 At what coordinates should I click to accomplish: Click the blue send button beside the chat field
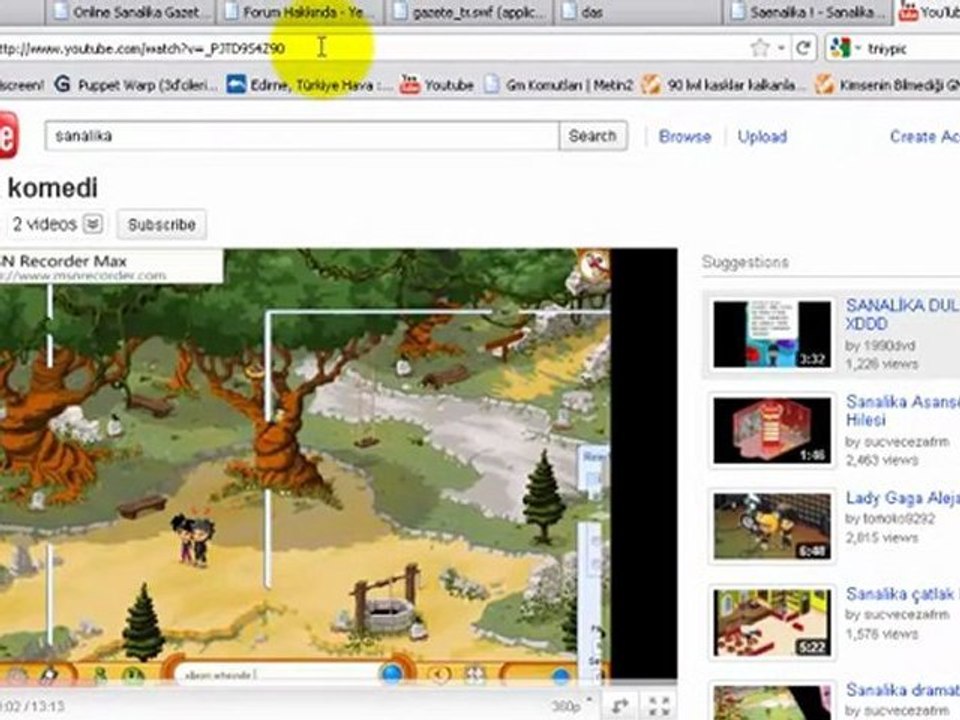point(392,673)
